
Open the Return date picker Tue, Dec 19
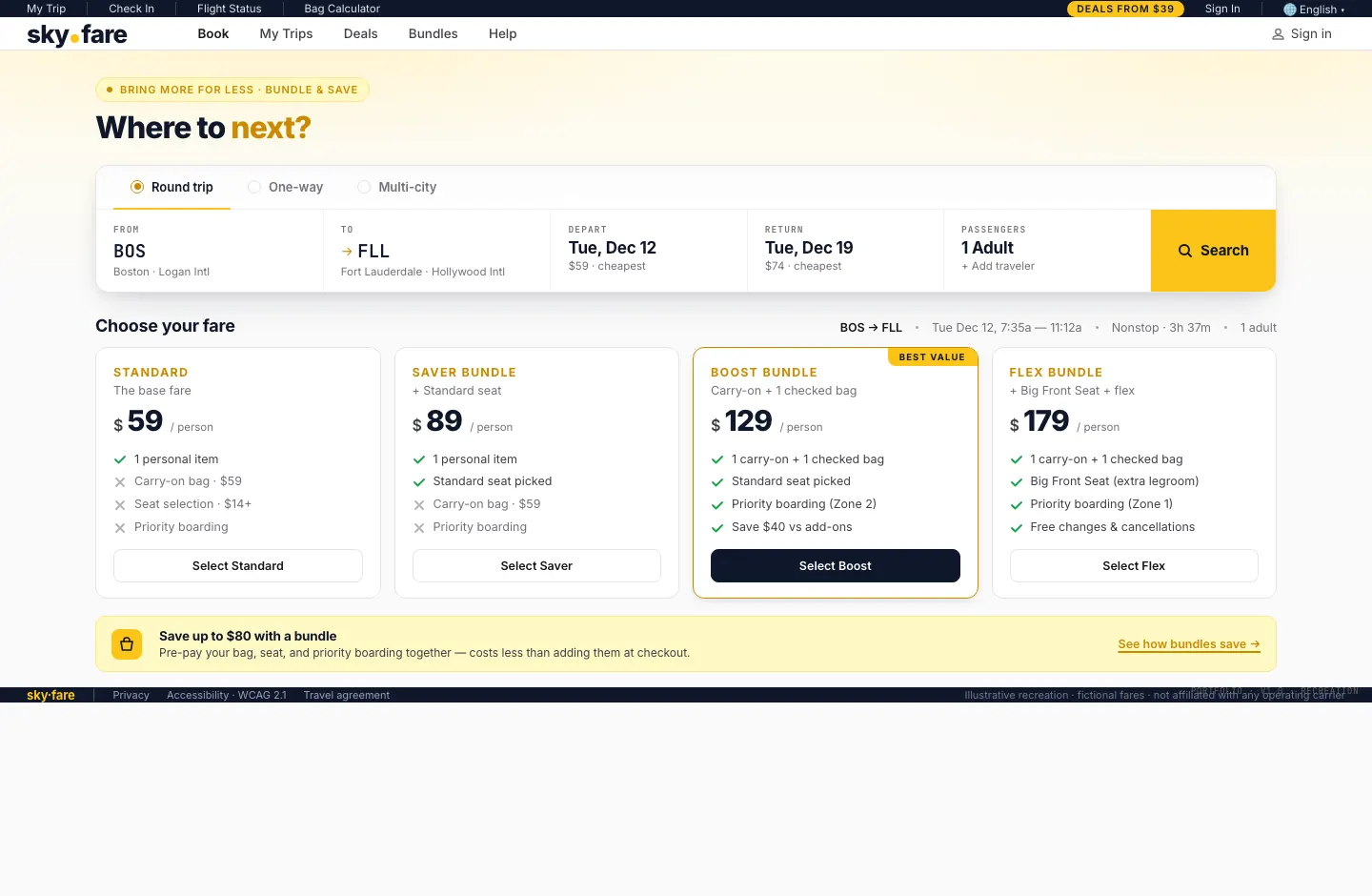point(845,251)
